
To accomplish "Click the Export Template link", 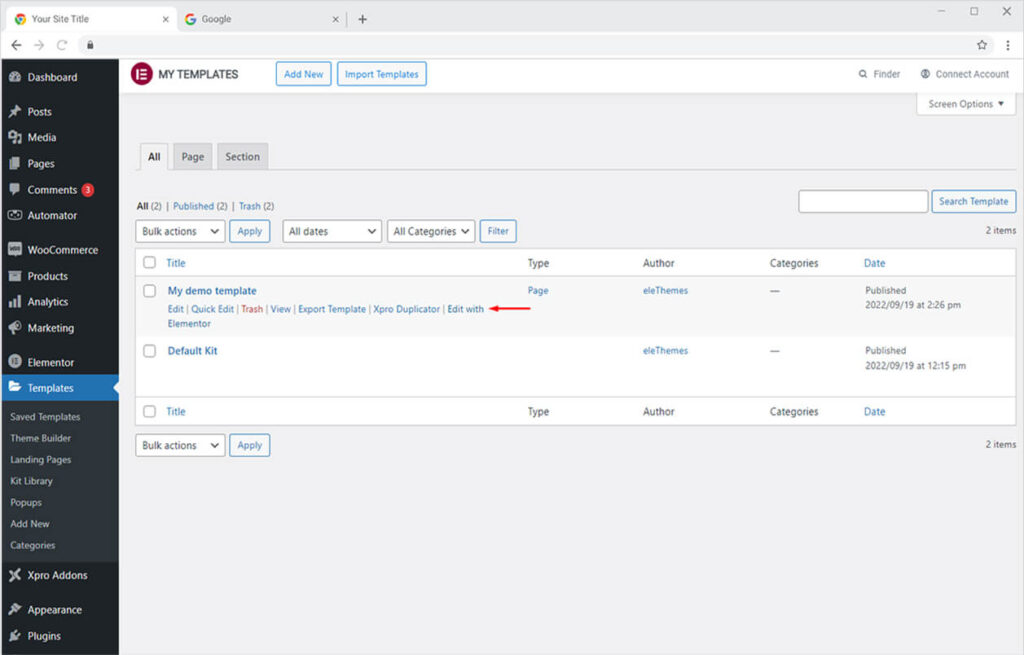I will (332, 309).
